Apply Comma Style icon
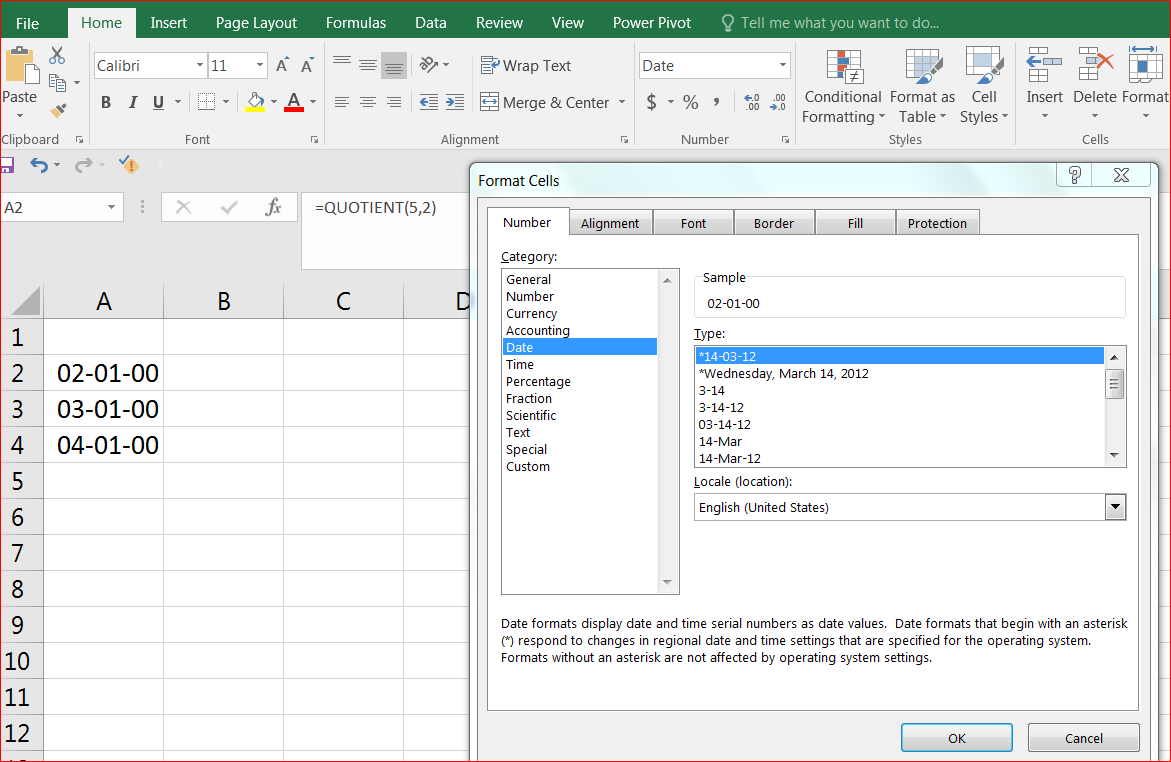 [716, 102]
